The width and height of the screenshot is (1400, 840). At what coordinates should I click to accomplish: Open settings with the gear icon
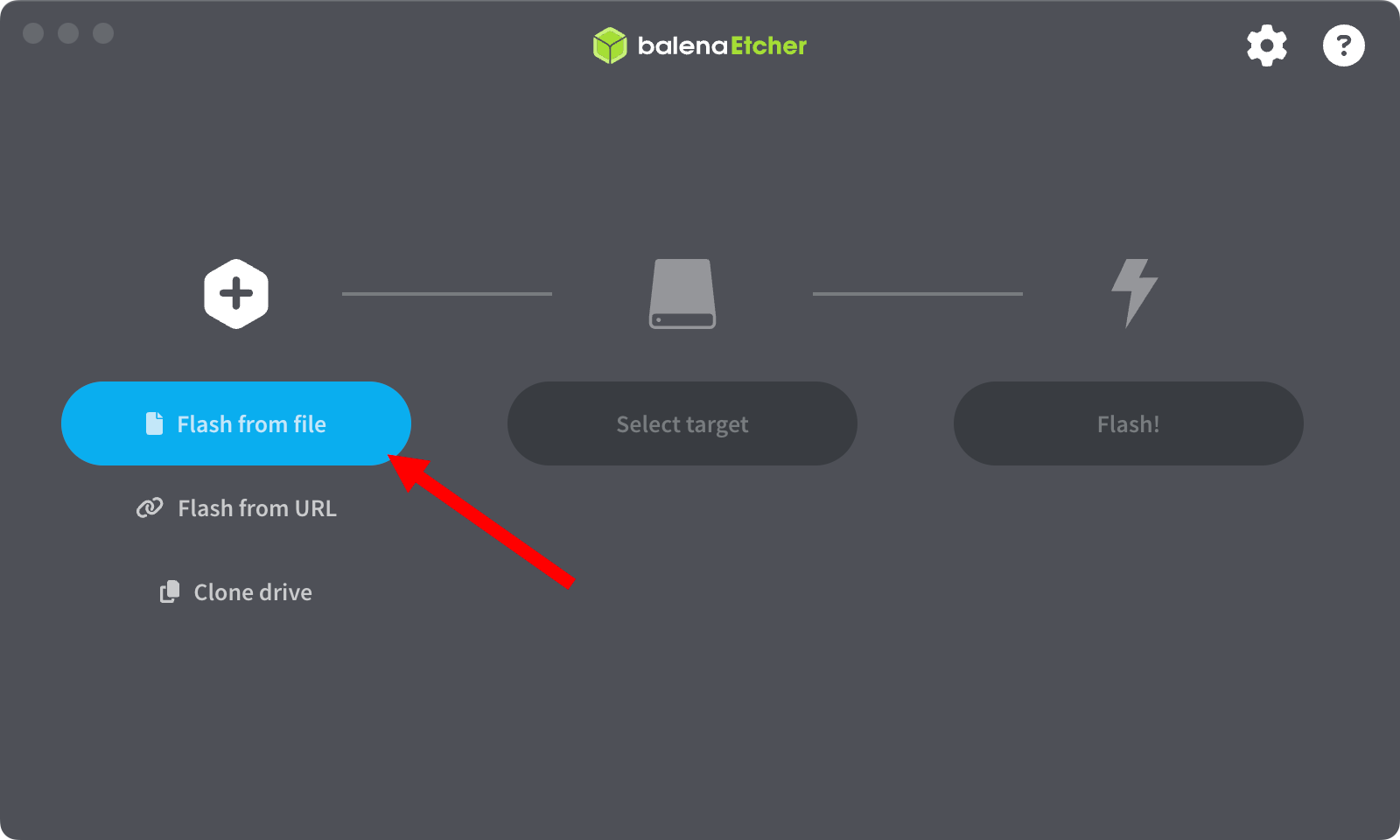(x=1267, y=45)
